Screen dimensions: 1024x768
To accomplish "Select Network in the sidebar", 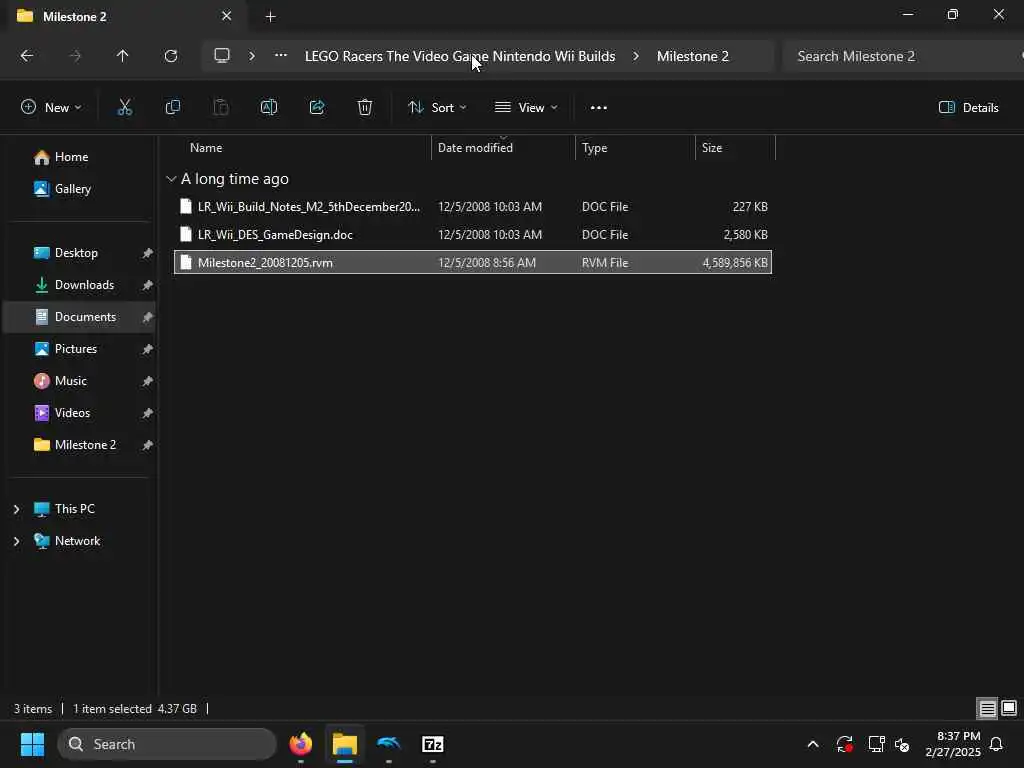I will coord(77,541).
